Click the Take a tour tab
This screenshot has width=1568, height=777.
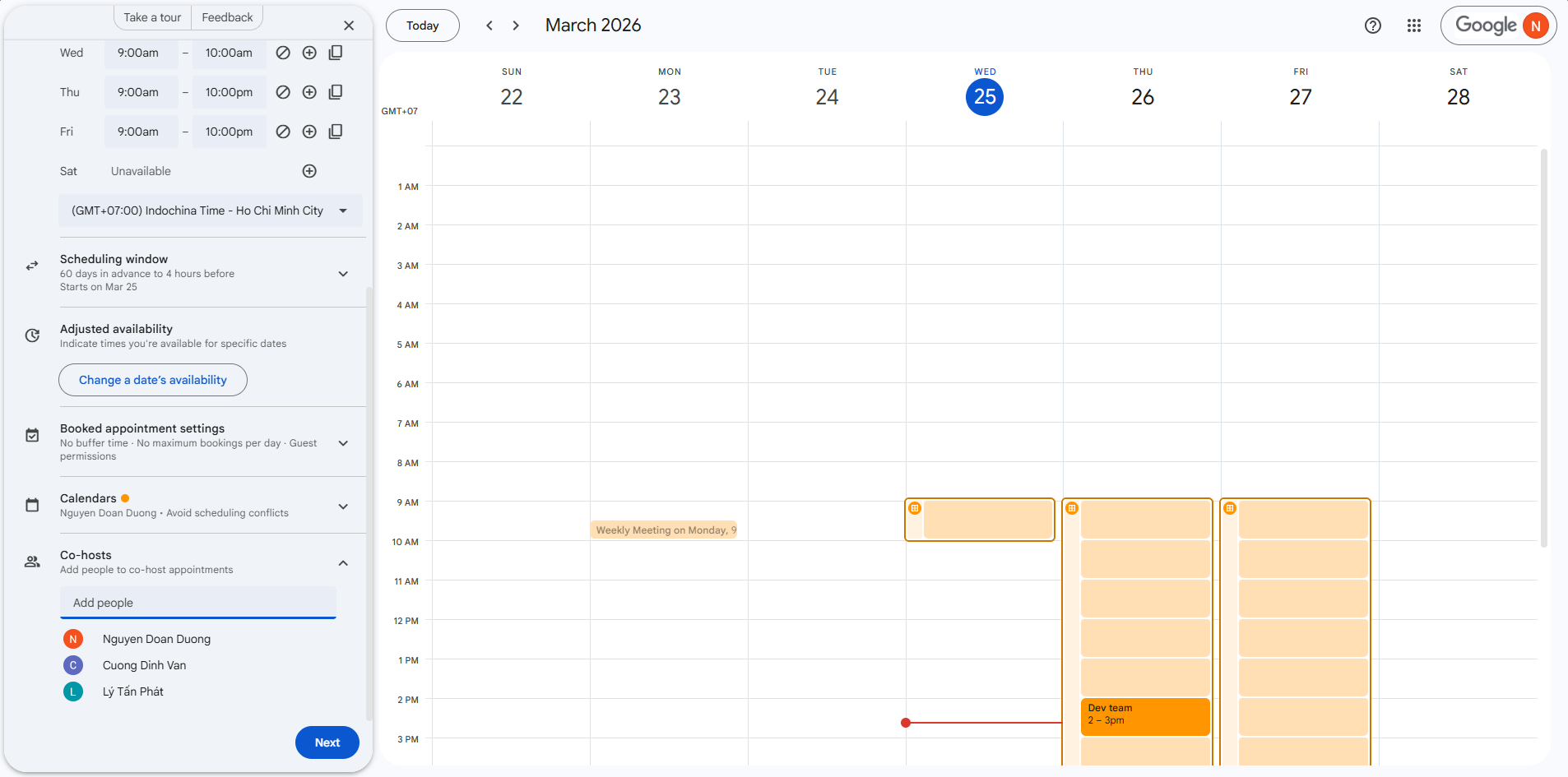coord(152,17)
